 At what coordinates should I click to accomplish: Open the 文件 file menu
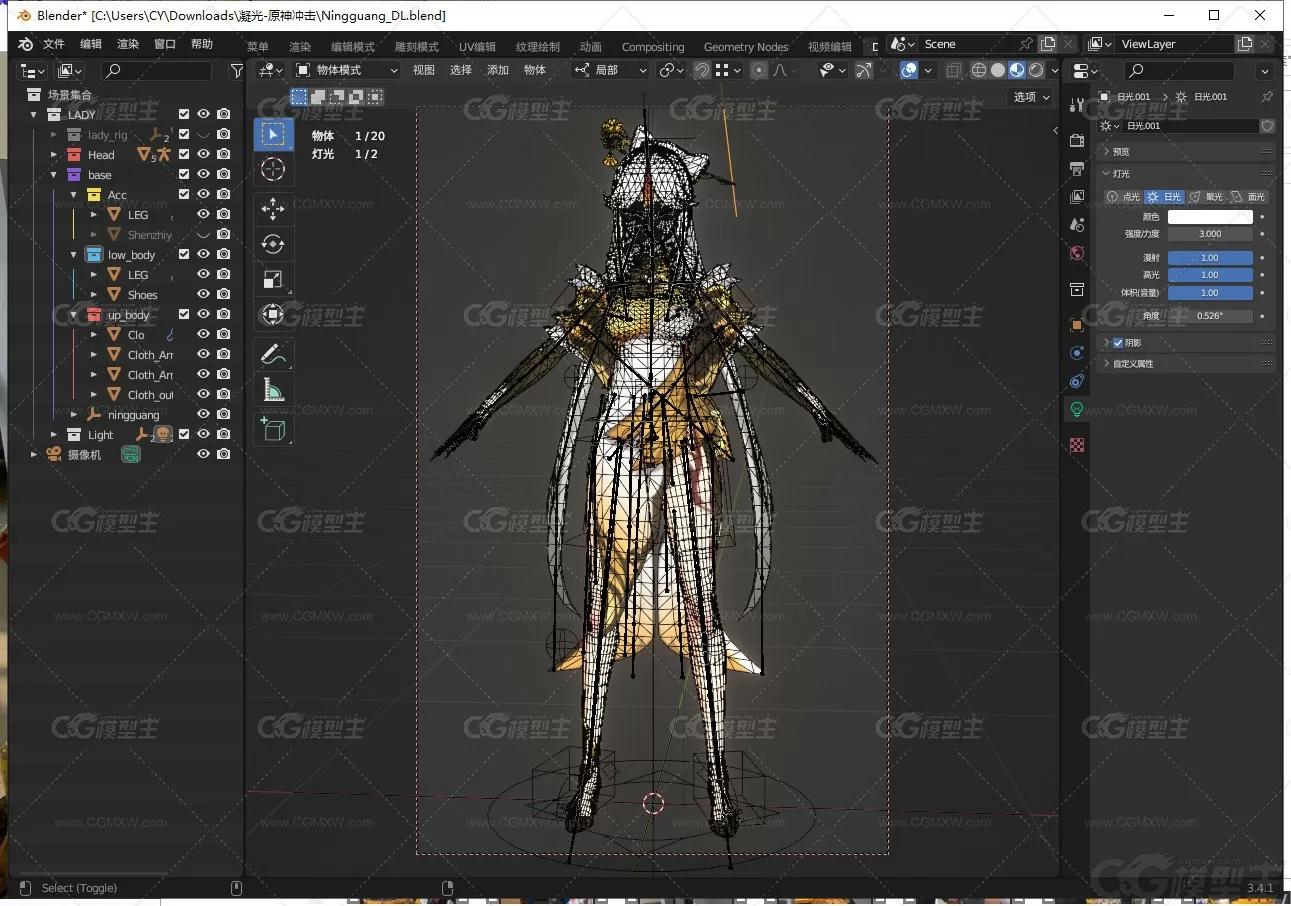coord(53,44)
